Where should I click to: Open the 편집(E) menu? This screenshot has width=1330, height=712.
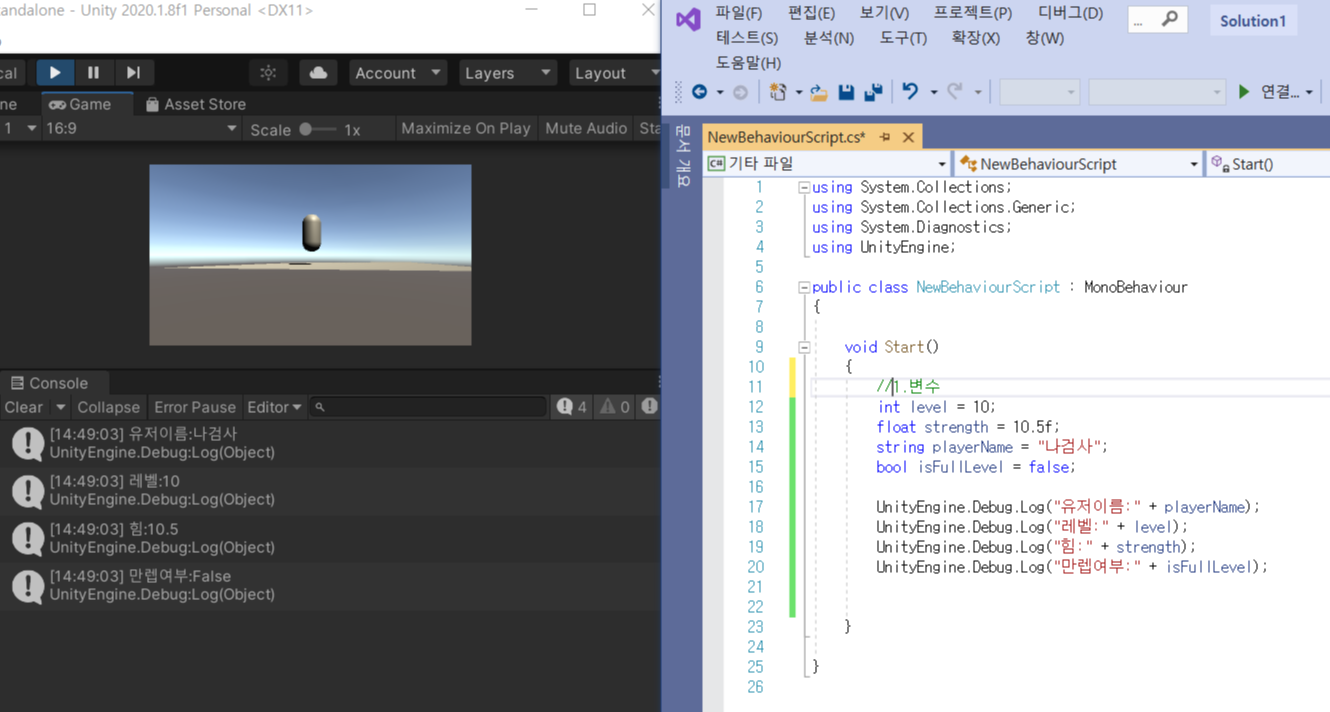[x=811, y=13]
